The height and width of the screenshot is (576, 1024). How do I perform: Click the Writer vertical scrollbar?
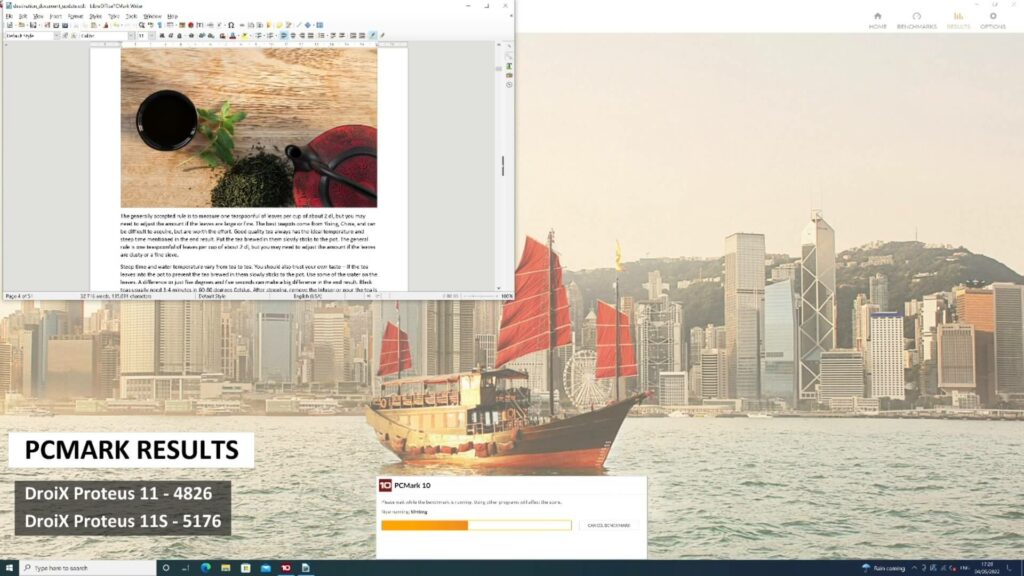tap(500, 167)
